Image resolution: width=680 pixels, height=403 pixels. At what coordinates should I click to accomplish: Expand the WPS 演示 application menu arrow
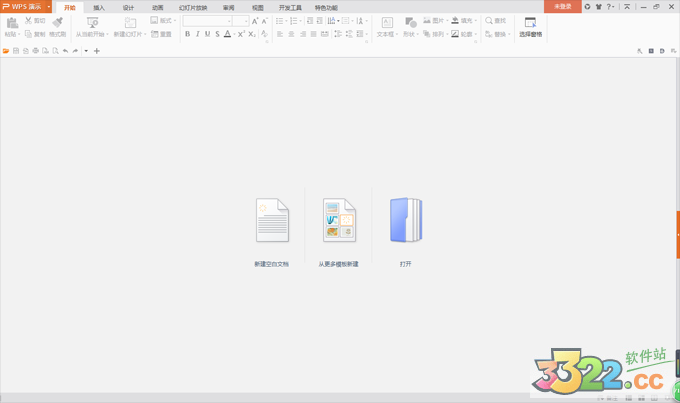pos(49,6)
